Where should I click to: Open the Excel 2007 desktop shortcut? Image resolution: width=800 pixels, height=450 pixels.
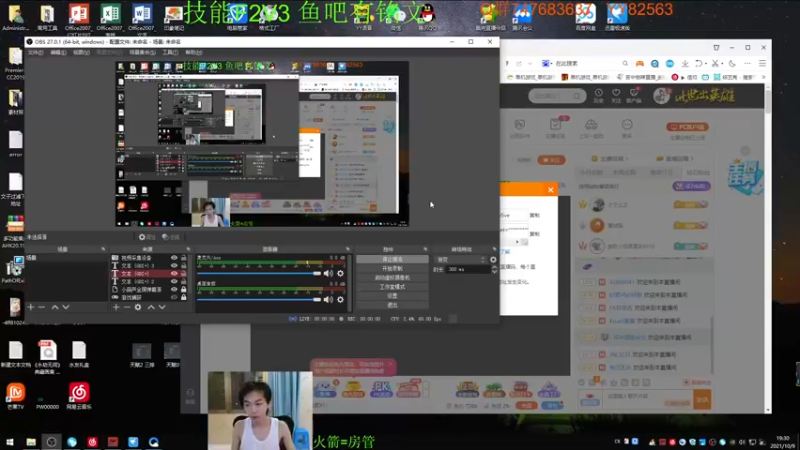(110, 18)
